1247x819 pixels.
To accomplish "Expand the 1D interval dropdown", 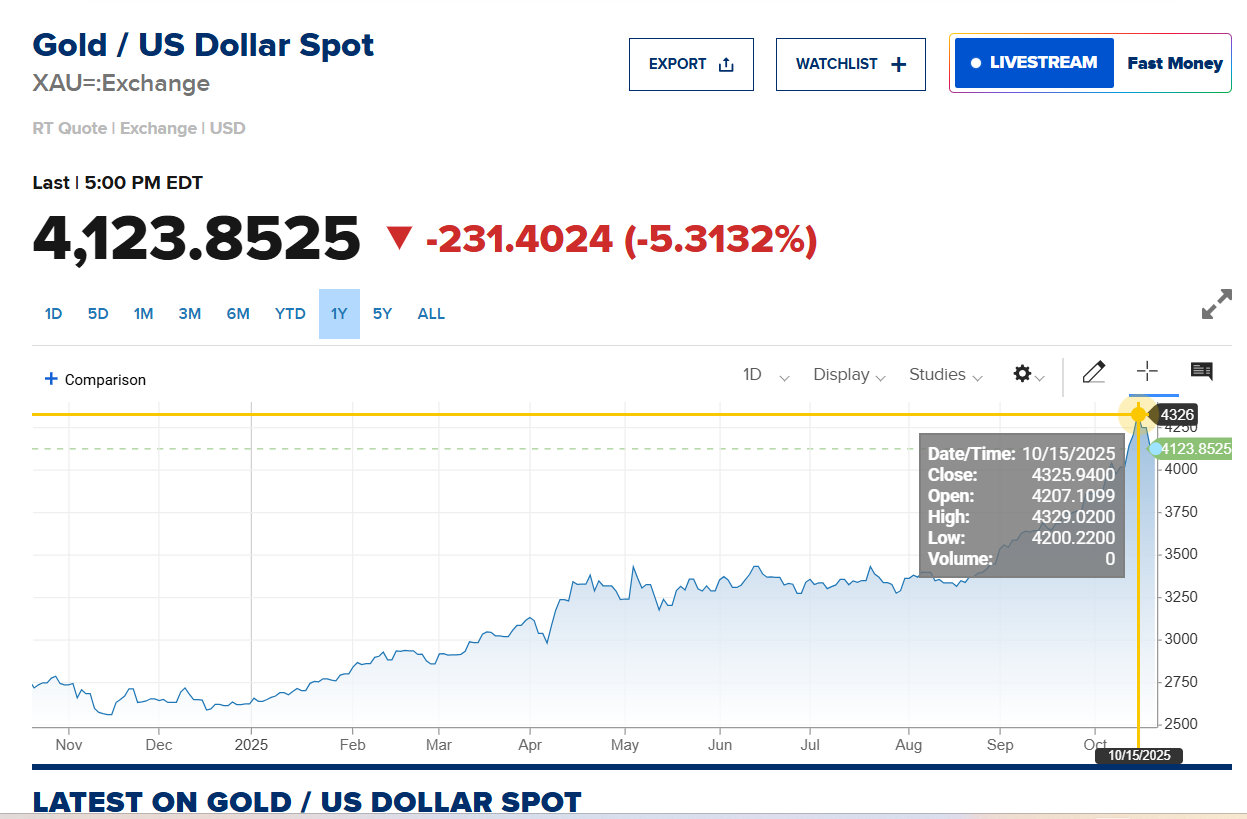I will point(765,375).
